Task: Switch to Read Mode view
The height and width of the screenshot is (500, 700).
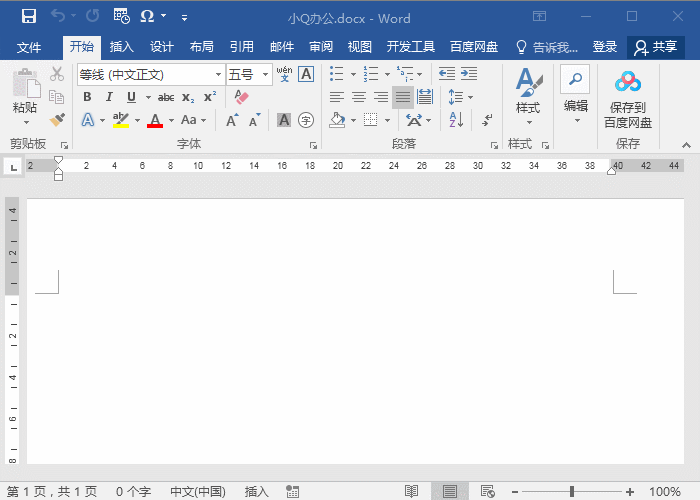Action: click(411, 492)
